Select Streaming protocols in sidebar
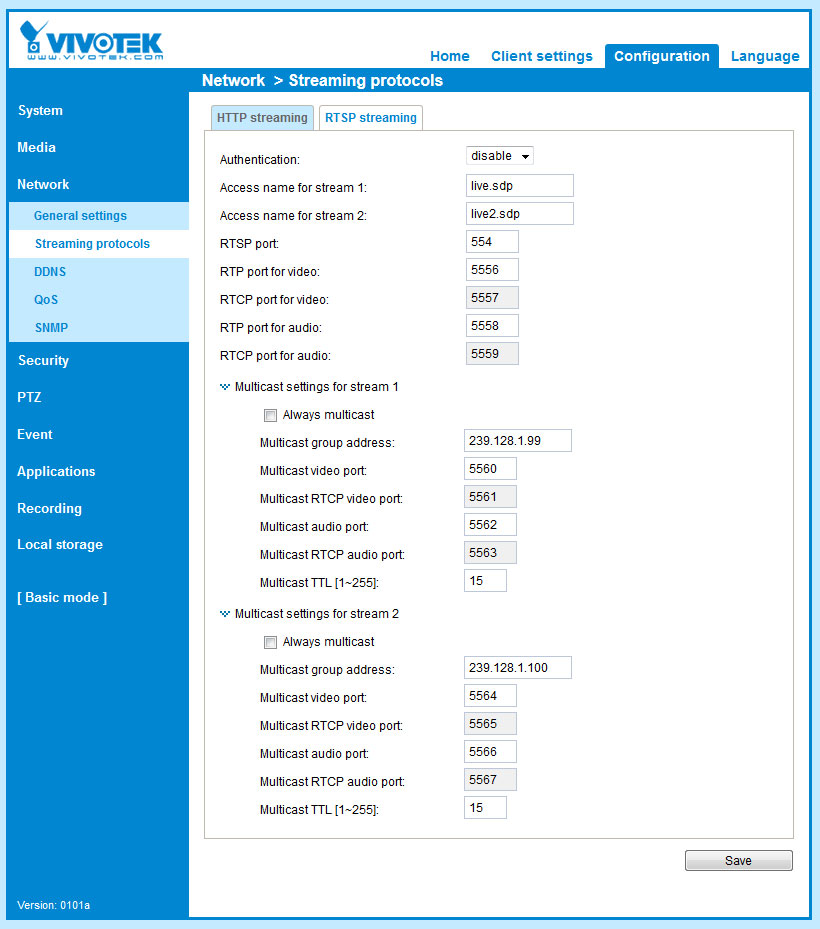 [92, 244]
